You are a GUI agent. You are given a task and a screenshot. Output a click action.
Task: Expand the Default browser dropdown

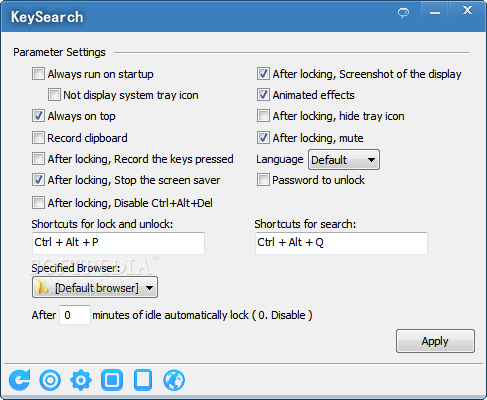pos(95,287)
